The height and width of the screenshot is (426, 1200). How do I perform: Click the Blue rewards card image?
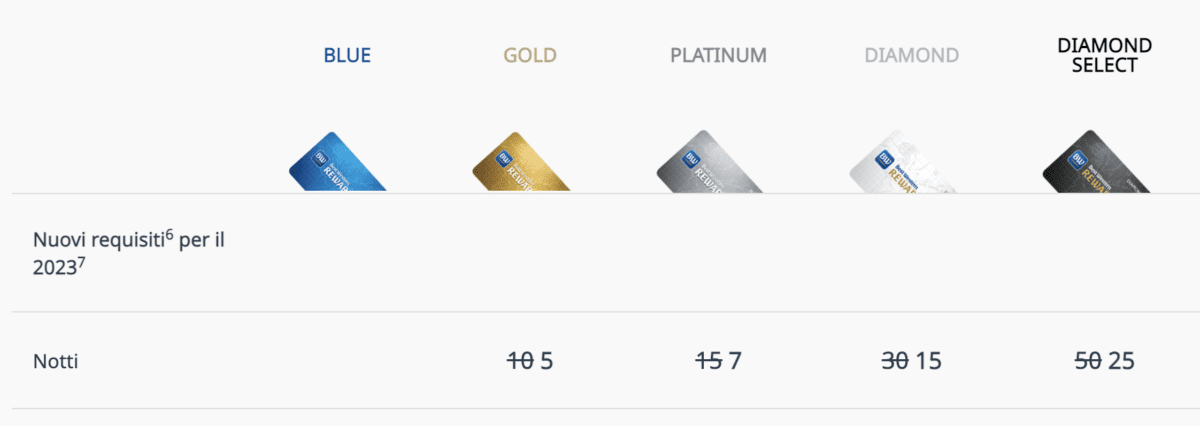(x=338, y=162)
